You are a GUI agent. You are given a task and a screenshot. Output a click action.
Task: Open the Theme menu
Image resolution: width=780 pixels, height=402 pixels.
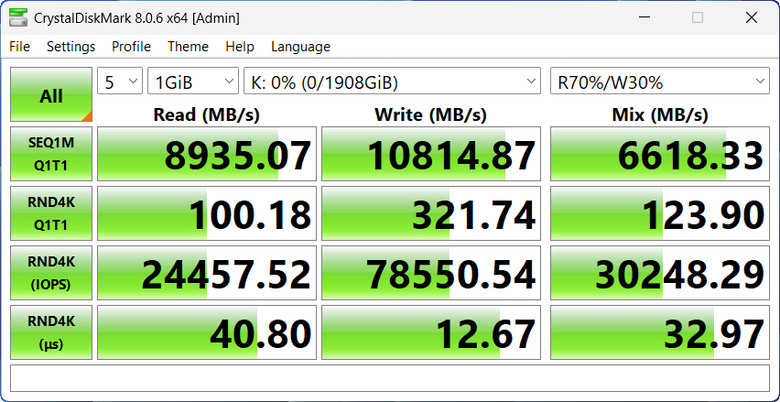point(188,47)
